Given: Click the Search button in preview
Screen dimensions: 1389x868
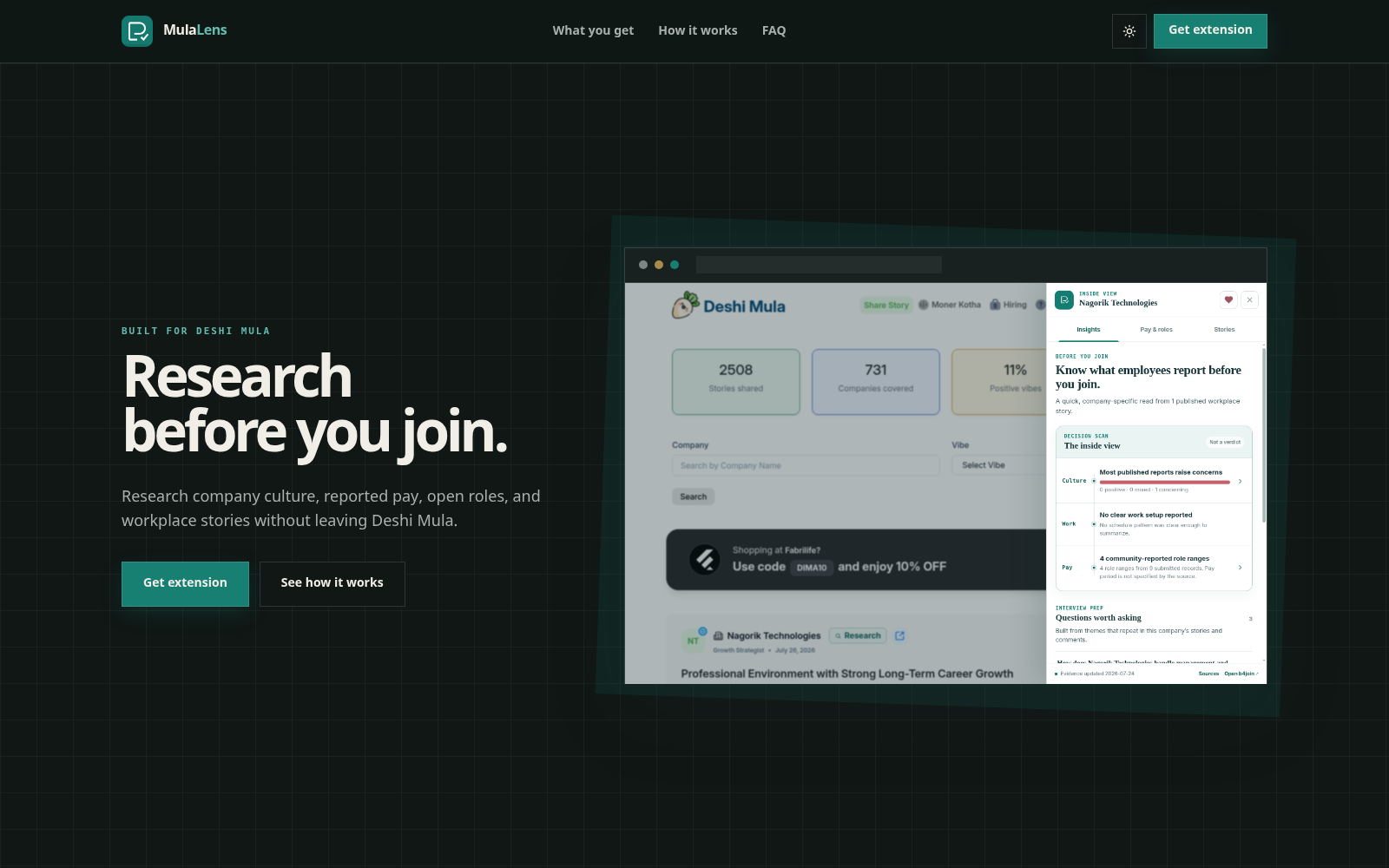Looking at the screenshot, I should point(693,496).
